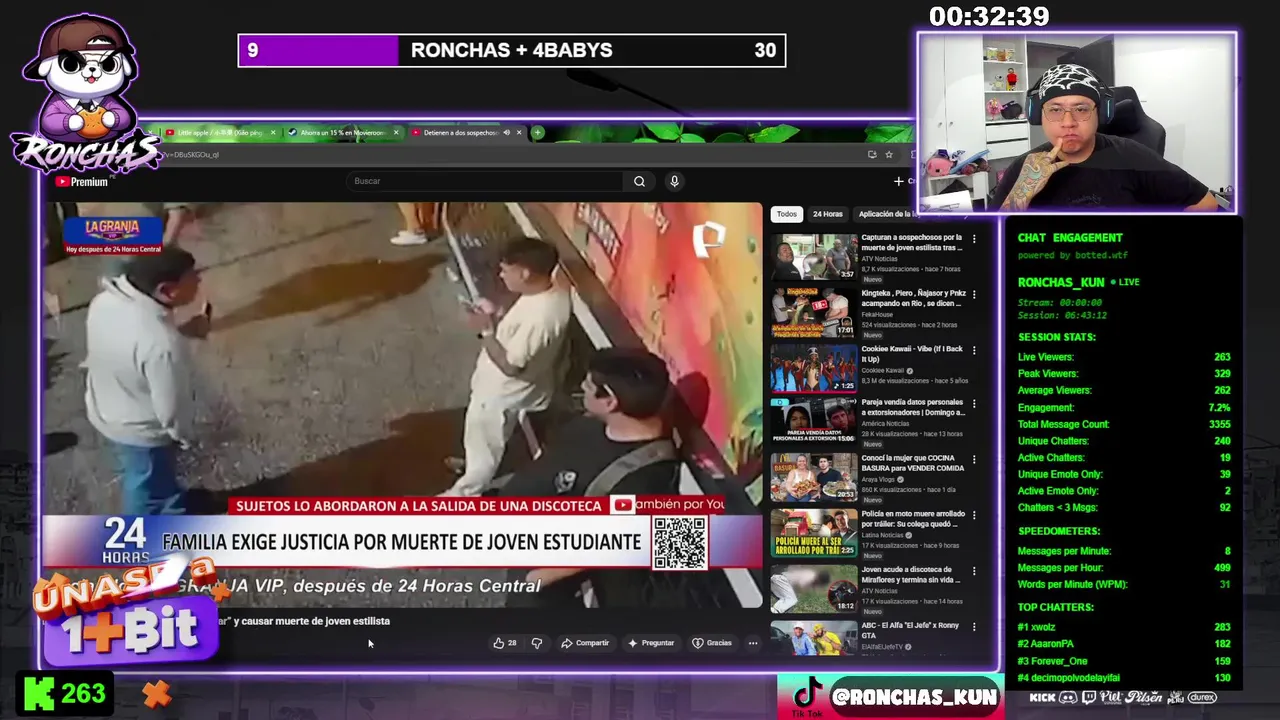Open Cookiee Kawaii Vibe video thumbnail
The image size is (1280, 720).
pos(814,368)
